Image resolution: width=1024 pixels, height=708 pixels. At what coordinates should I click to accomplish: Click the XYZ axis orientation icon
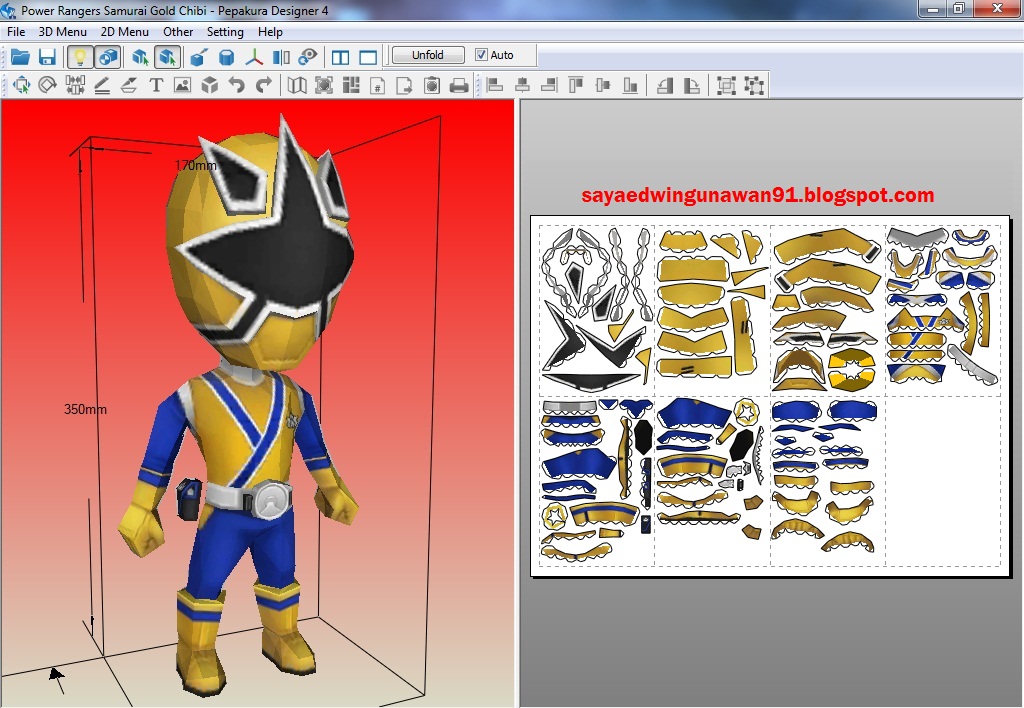point(254,57)
